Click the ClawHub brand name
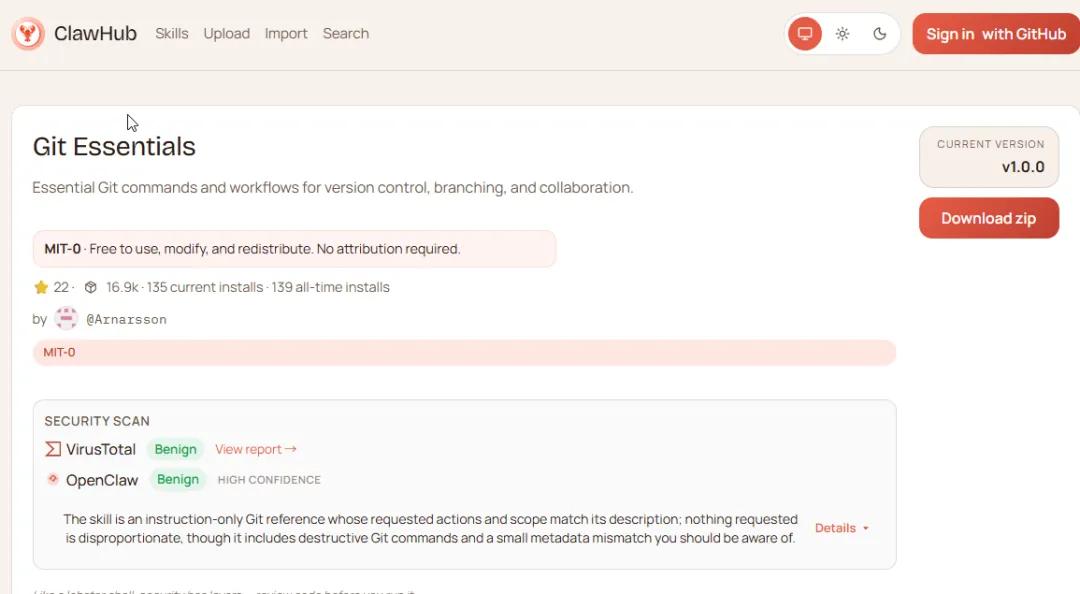 tap(95, 33)
